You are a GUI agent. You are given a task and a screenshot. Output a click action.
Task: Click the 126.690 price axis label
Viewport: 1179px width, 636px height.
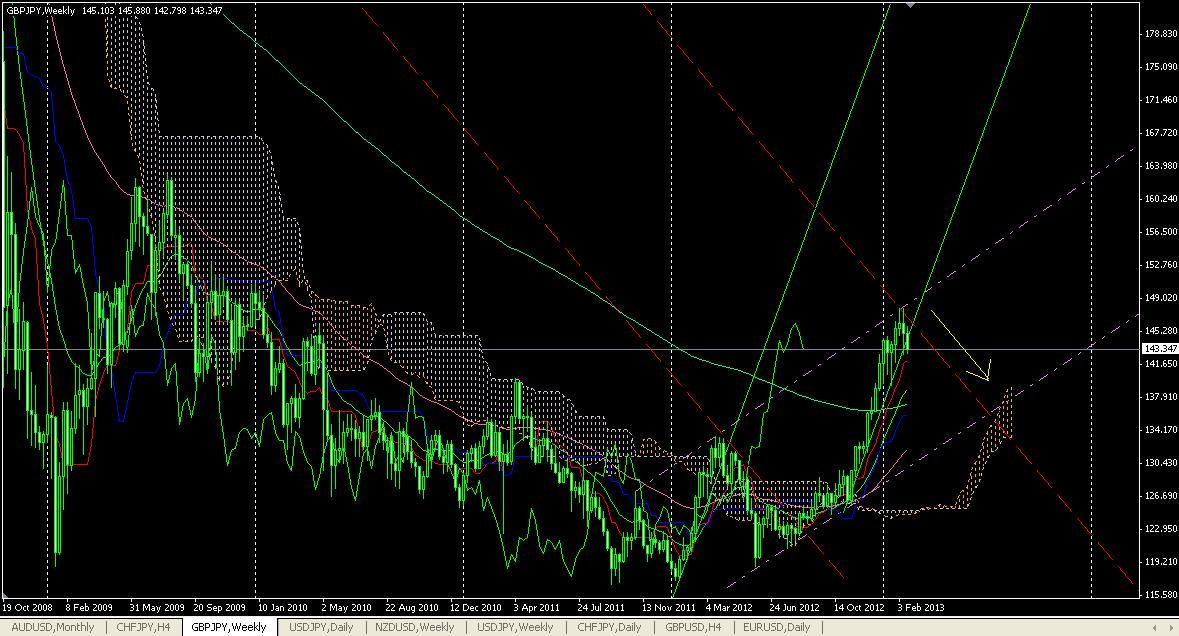(x=1161, y=495)
